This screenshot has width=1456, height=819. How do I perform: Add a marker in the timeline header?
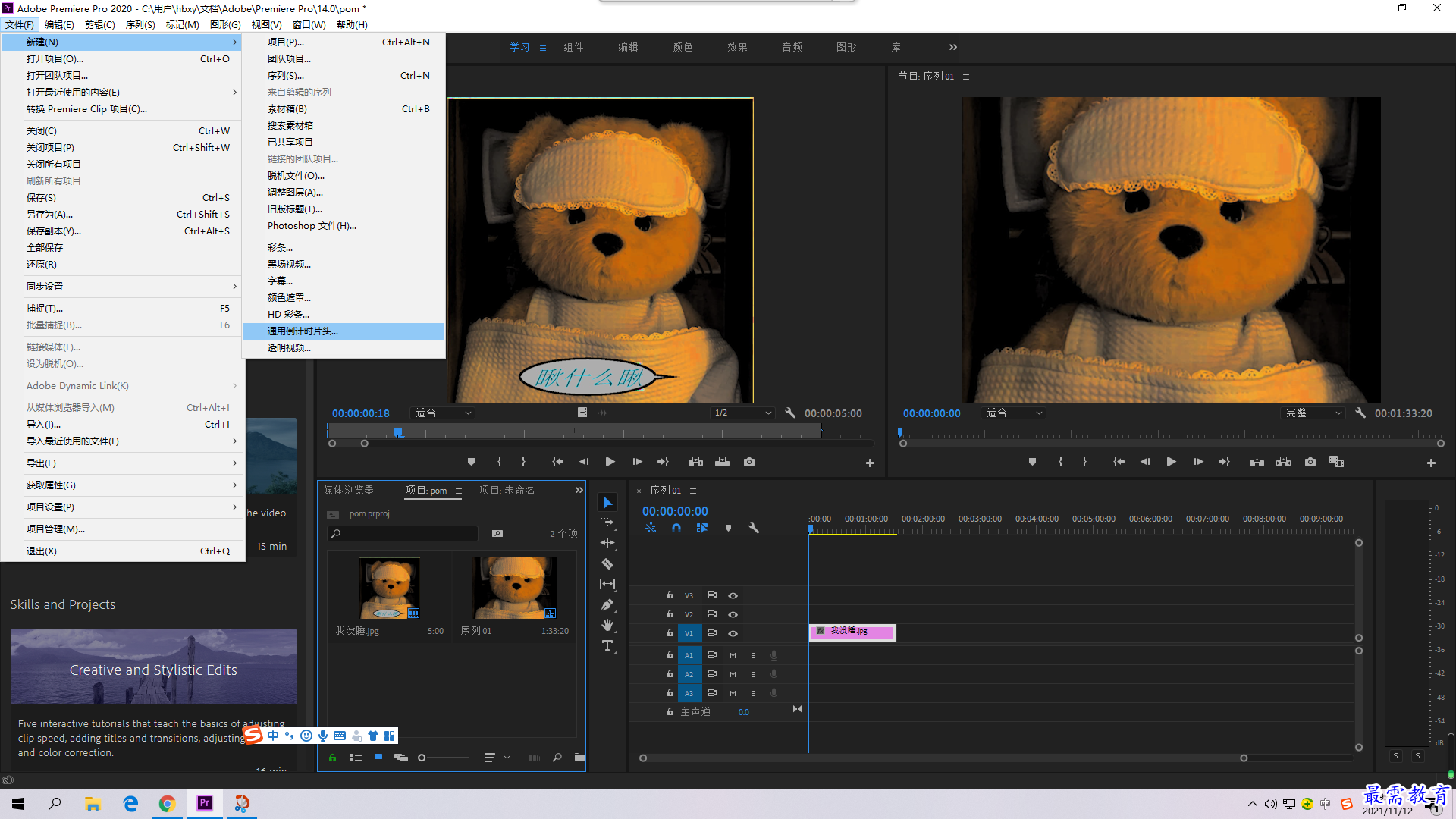pyautogui.click(x=728, y=528)
